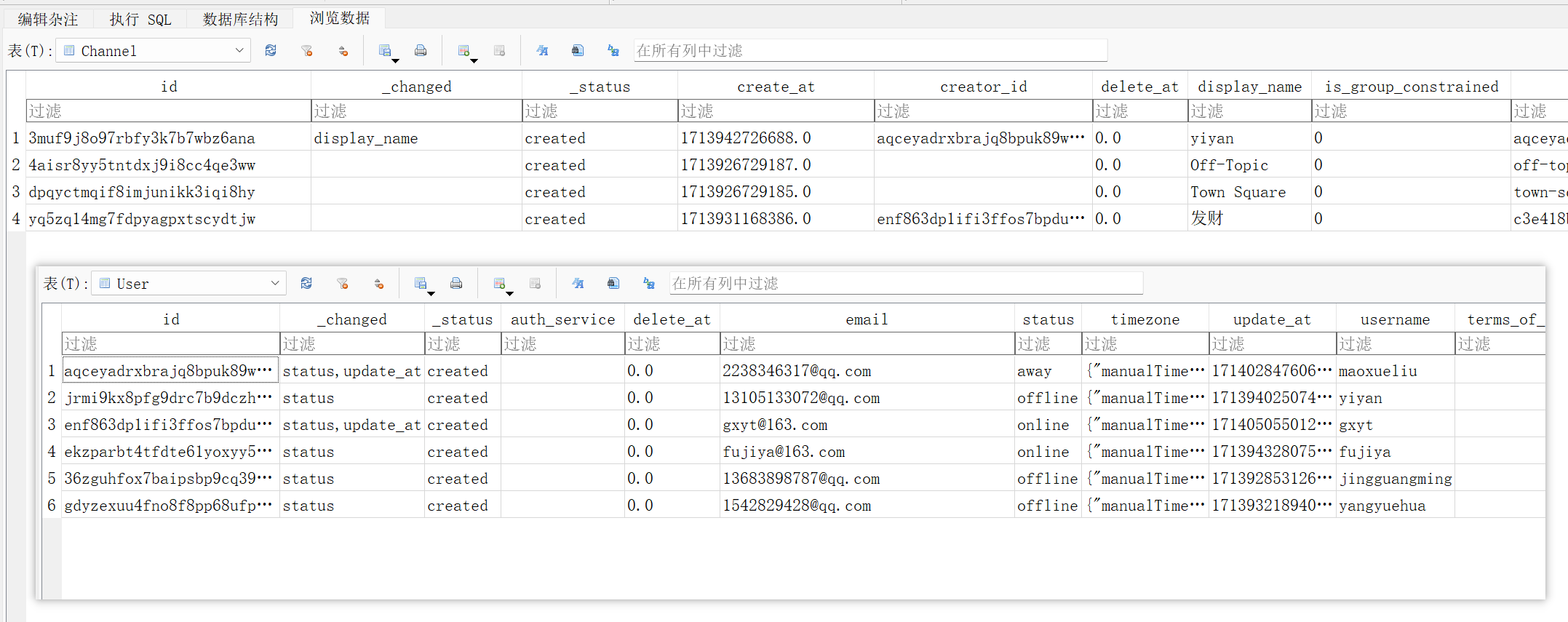The height and width of the screenshot is (622, 1568).
Task: Clear all filters in User toolbar
Action: 343,283
